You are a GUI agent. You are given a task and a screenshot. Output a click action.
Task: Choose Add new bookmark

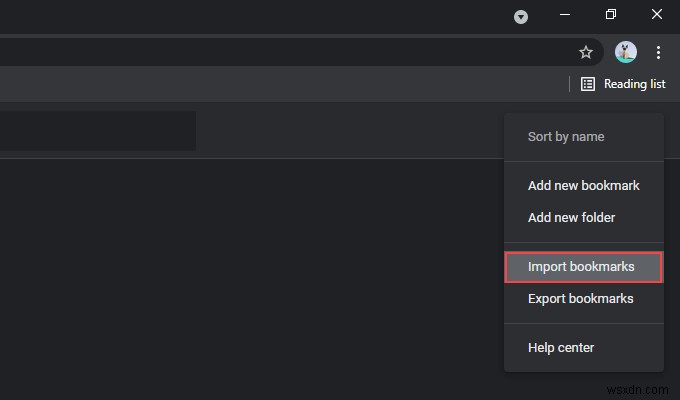(x=583, y=185)
